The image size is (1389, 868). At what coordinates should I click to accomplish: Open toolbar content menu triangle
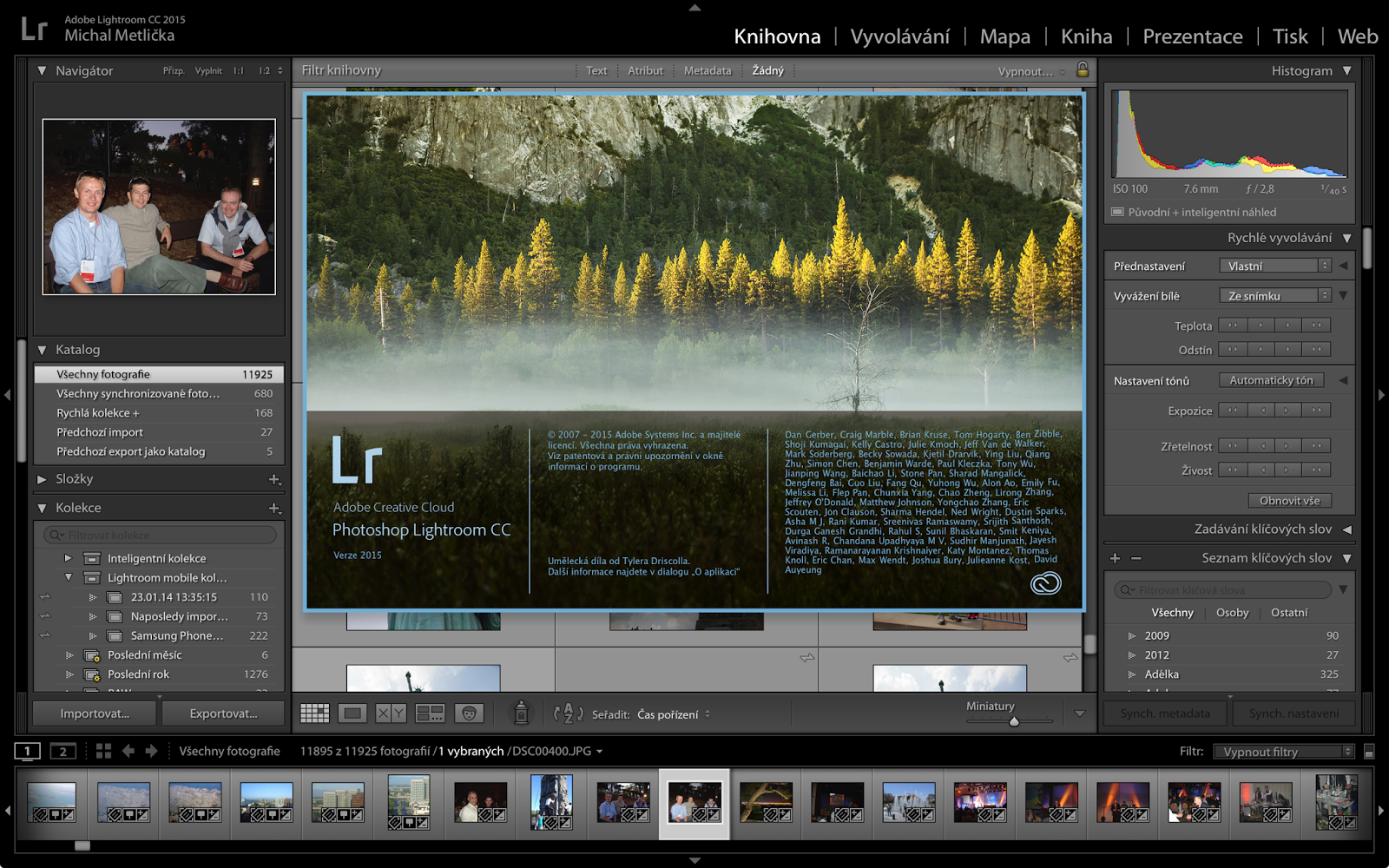(x=1080, y=713)
